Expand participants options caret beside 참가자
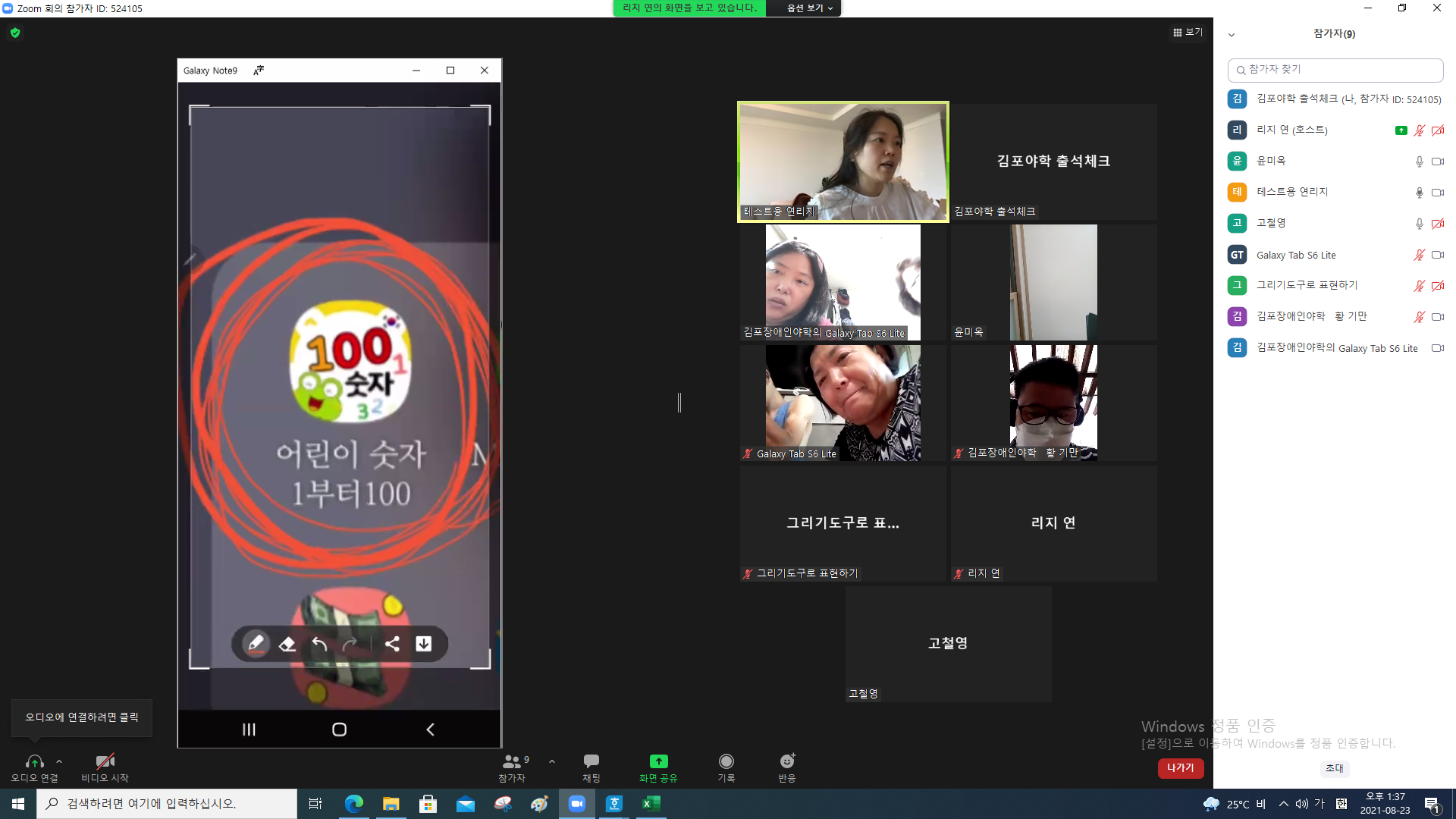The width and height of the screenshot is (1456, 819). pos(552,761)
